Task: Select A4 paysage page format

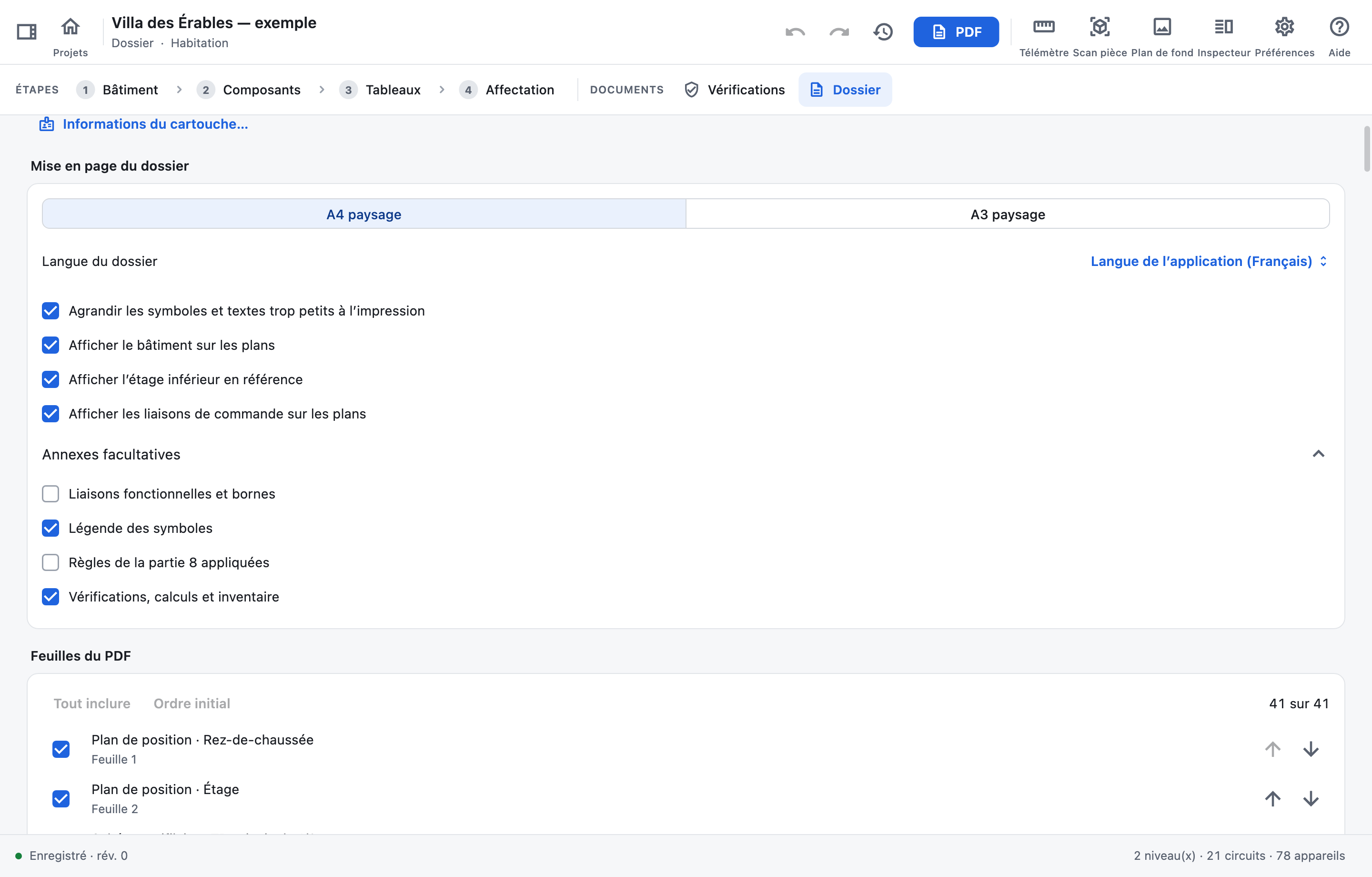Action: pyautogui.click(x=364, y=214)
